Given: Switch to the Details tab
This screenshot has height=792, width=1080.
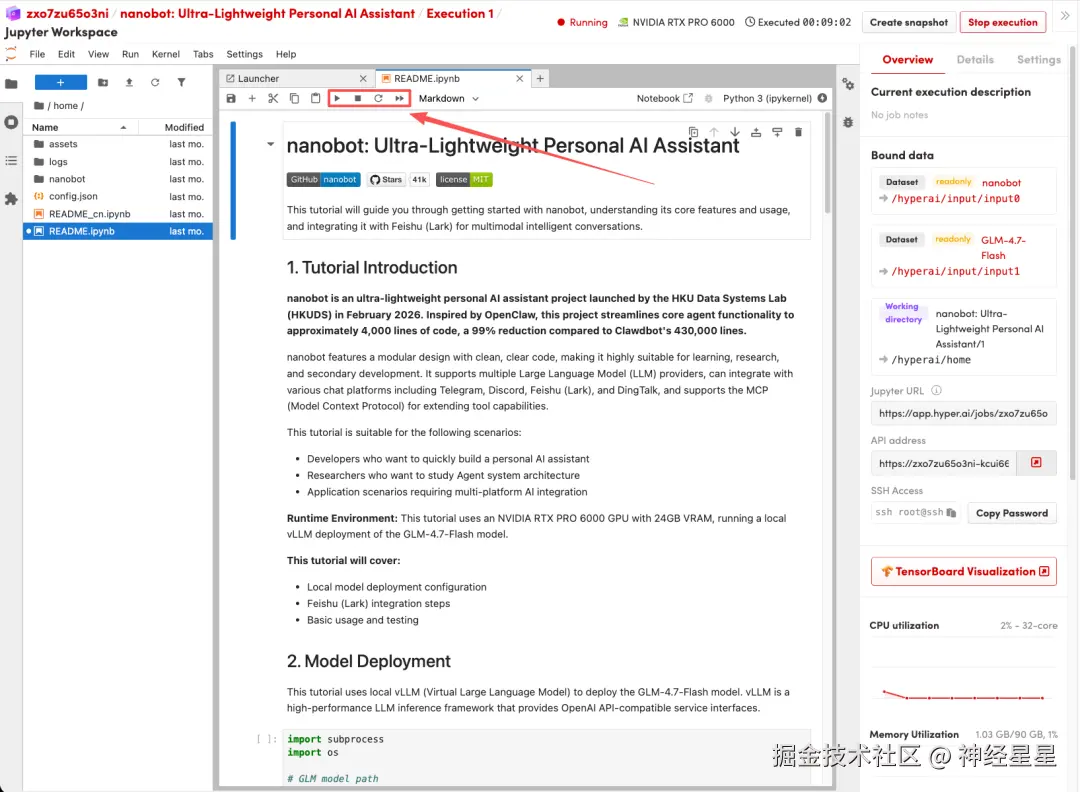Looking at the screenshot, I should pyautogui.click(x=975, y=60).
